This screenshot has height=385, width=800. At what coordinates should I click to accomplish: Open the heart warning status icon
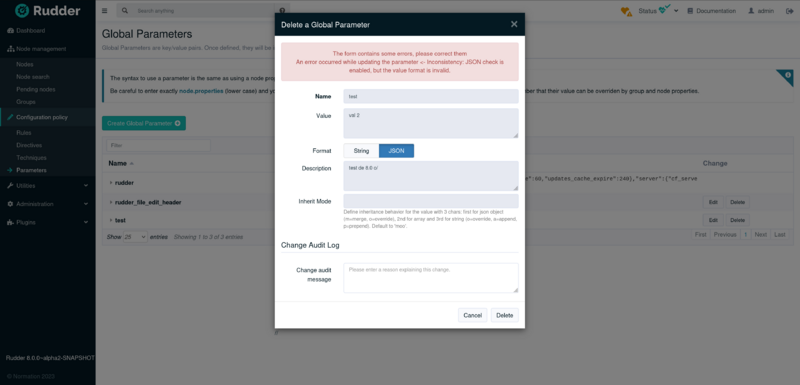tap(626, 11)
